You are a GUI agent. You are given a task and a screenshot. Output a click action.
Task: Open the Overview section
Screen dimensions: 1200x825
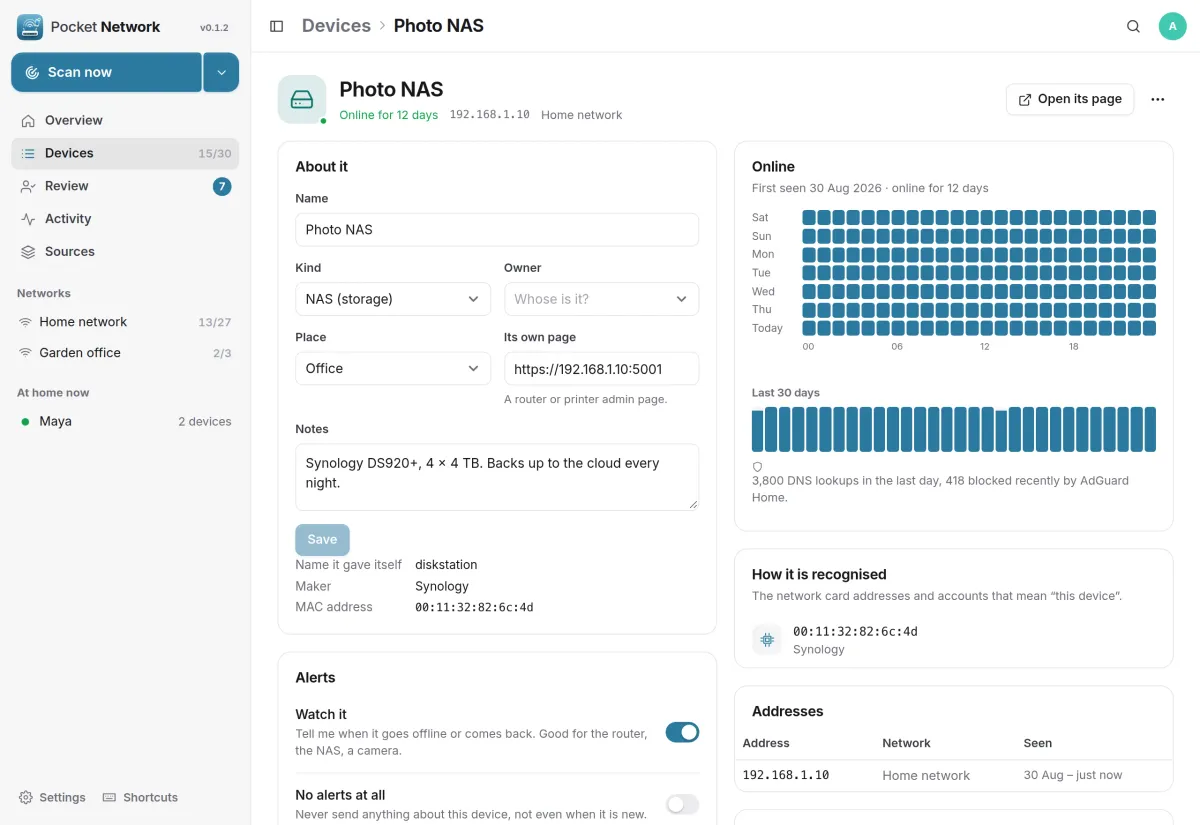[x=125, y=120]
